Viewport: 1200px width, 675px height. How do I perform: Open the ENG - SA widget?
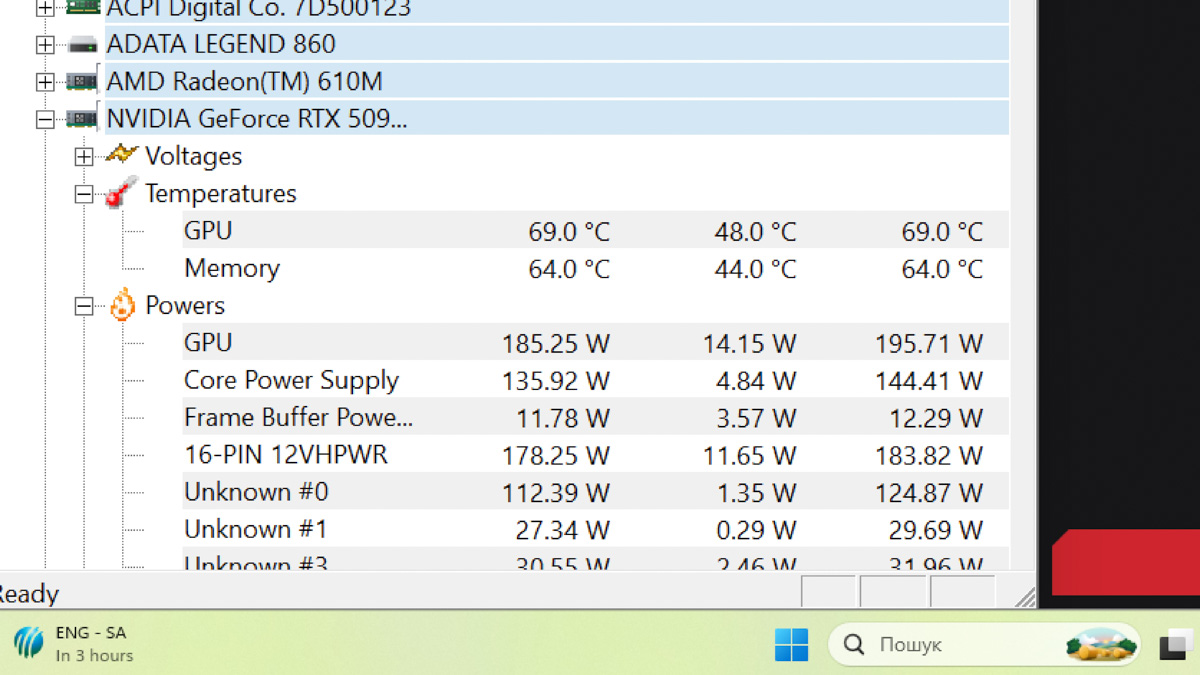coord(74,645)
